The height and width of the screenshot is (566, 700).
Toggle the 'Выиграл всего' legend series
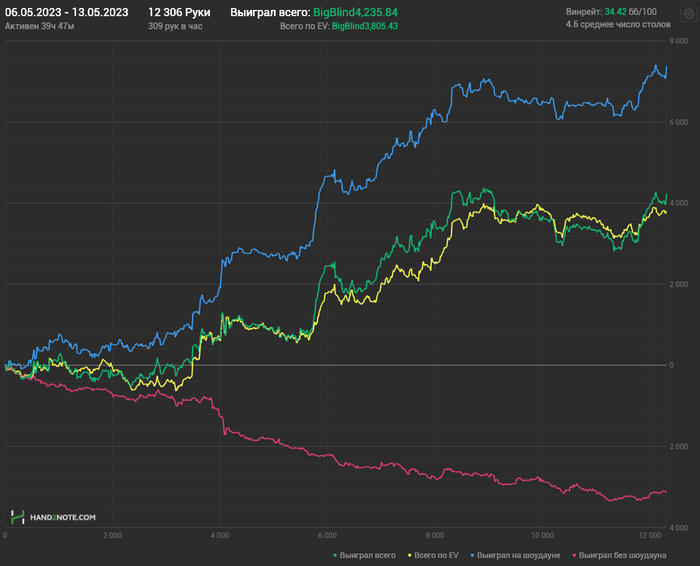click(364, 555)
